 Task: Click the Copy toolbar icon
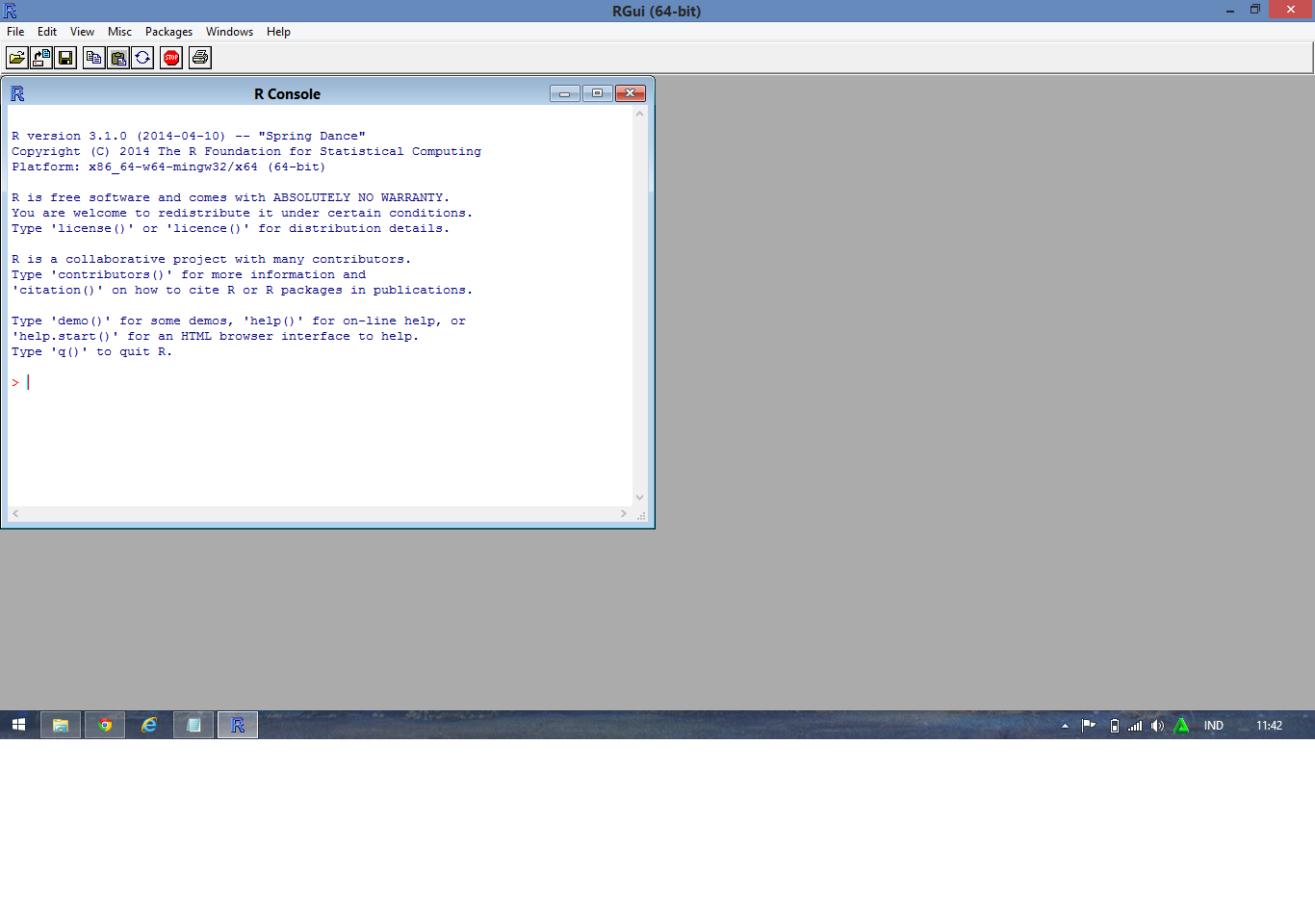94,58
